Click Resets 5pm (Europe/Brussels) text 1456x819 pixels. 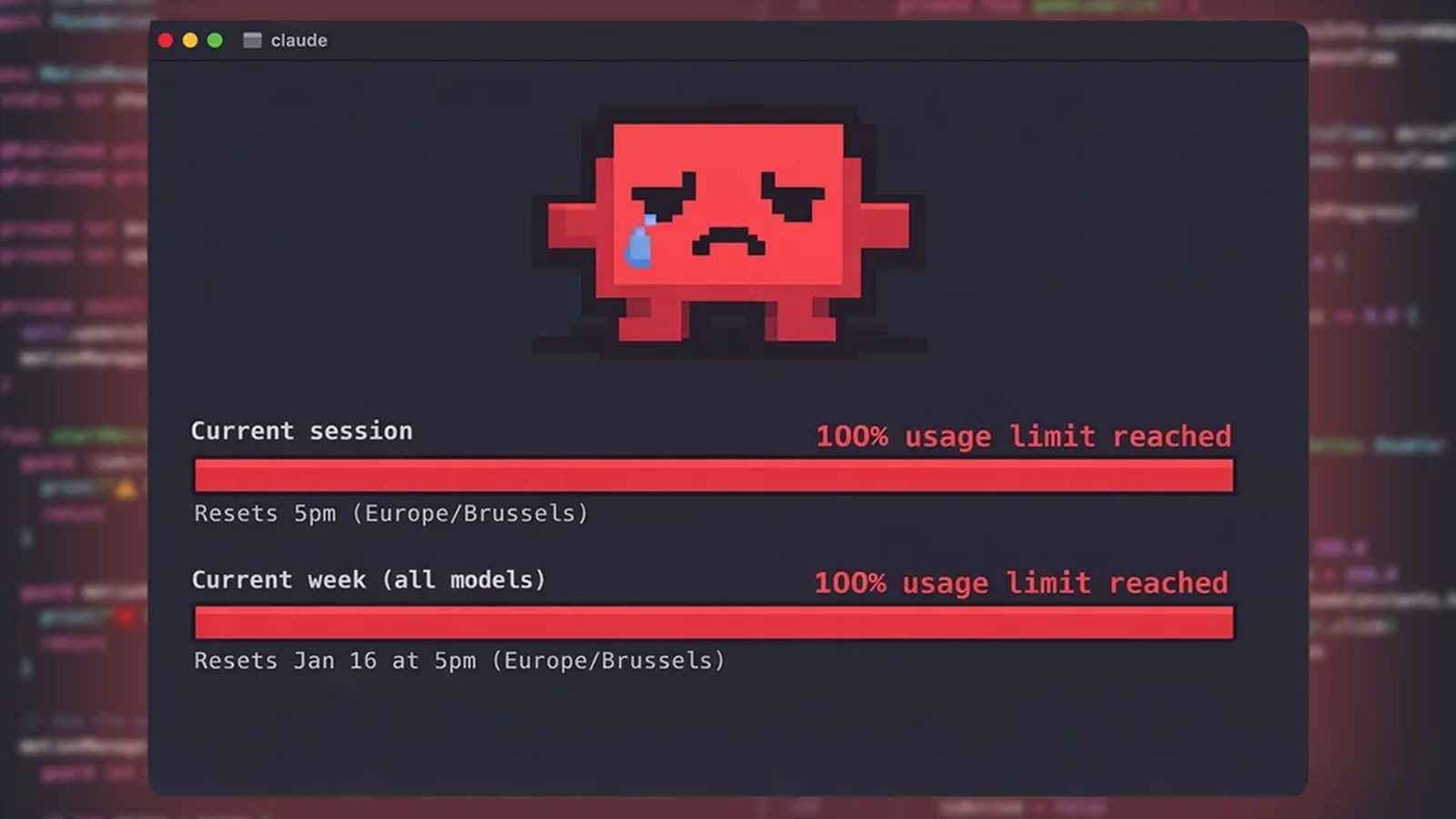click(391, 513)
